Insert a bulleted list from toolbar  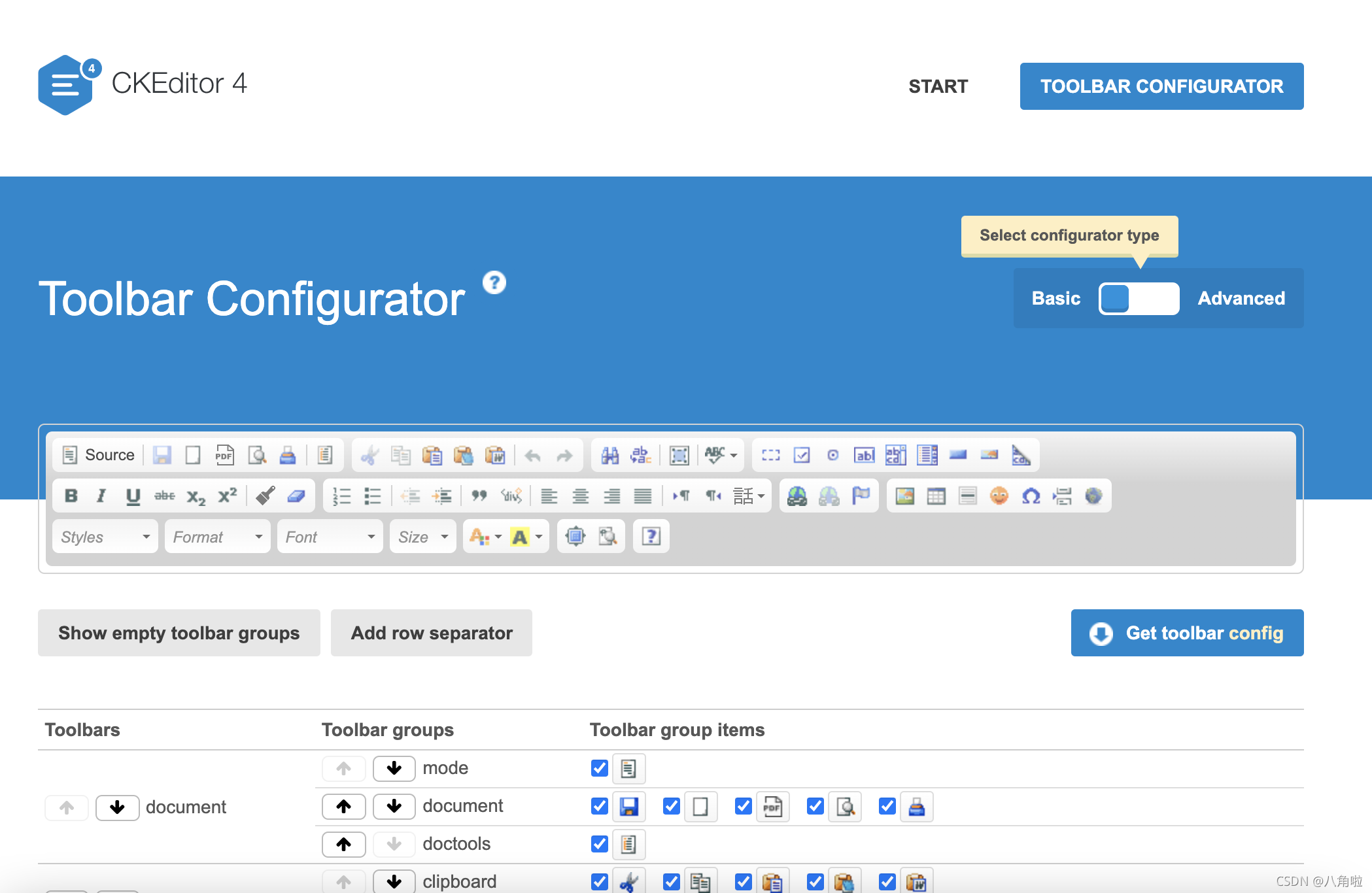(373, 496)
